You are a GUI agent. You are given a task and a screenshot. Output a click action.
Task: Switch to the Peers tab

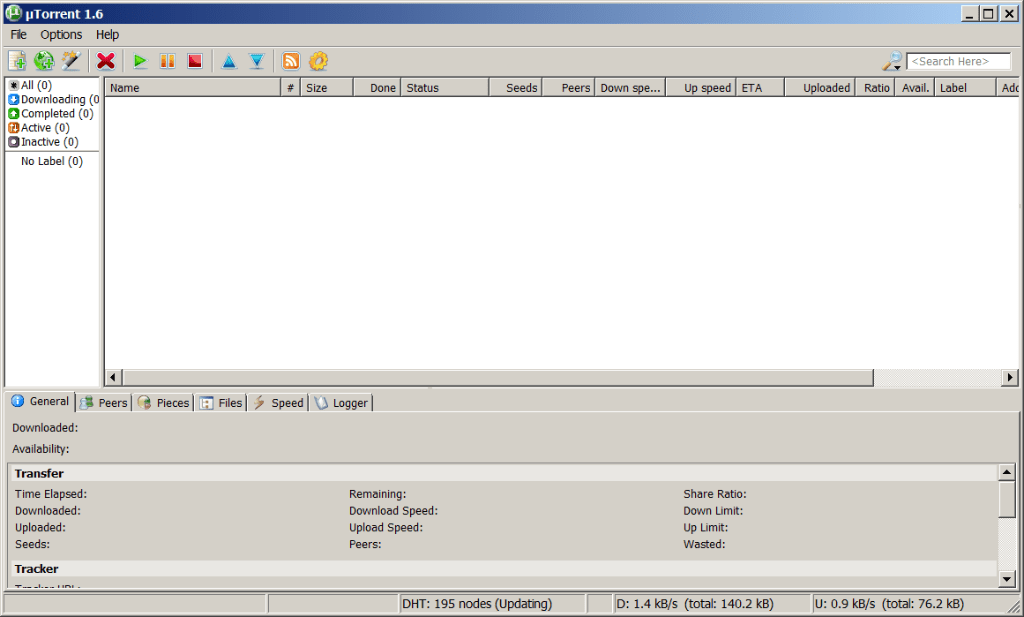[104, 402]
